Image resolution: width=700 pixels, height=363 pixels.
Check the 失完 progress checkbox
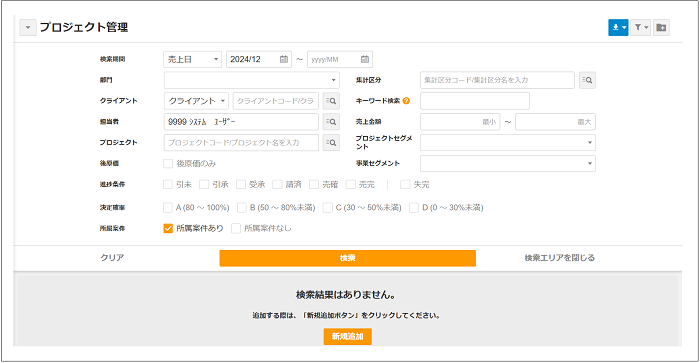point(405,184)
